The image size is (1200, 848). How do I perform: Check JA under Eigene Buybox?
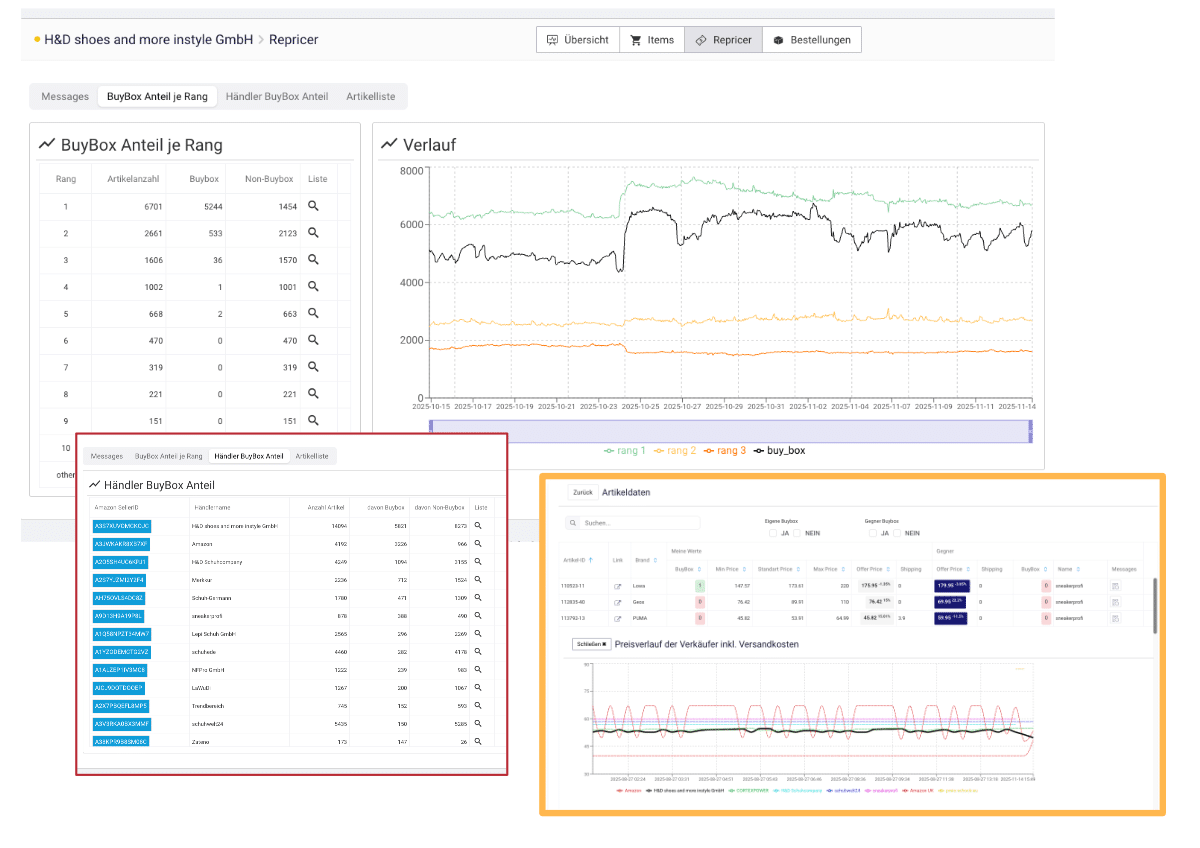tap(772, 533)
